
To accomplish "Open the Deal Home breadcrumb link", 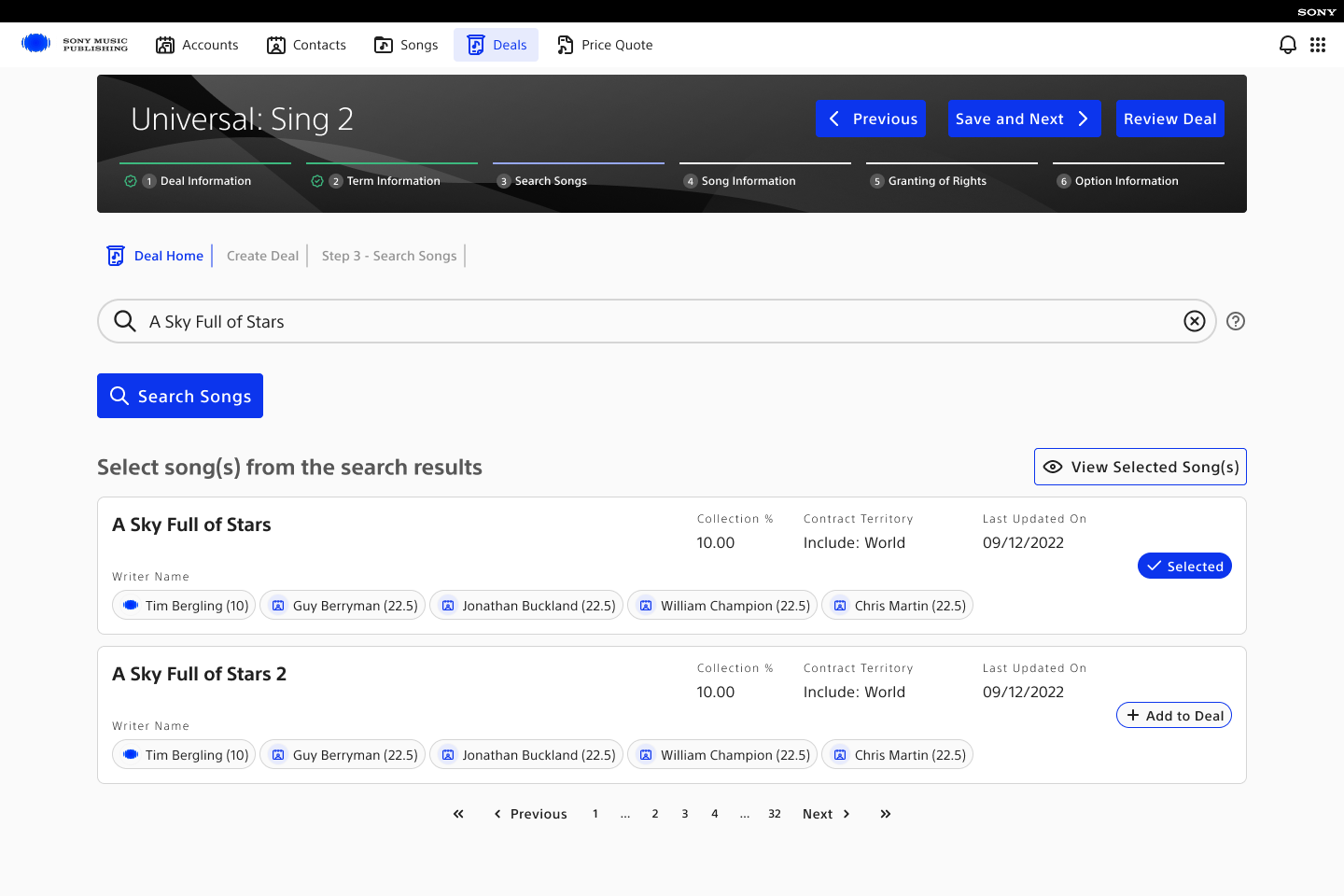I will pyautogui.click(x=169, y=256).
